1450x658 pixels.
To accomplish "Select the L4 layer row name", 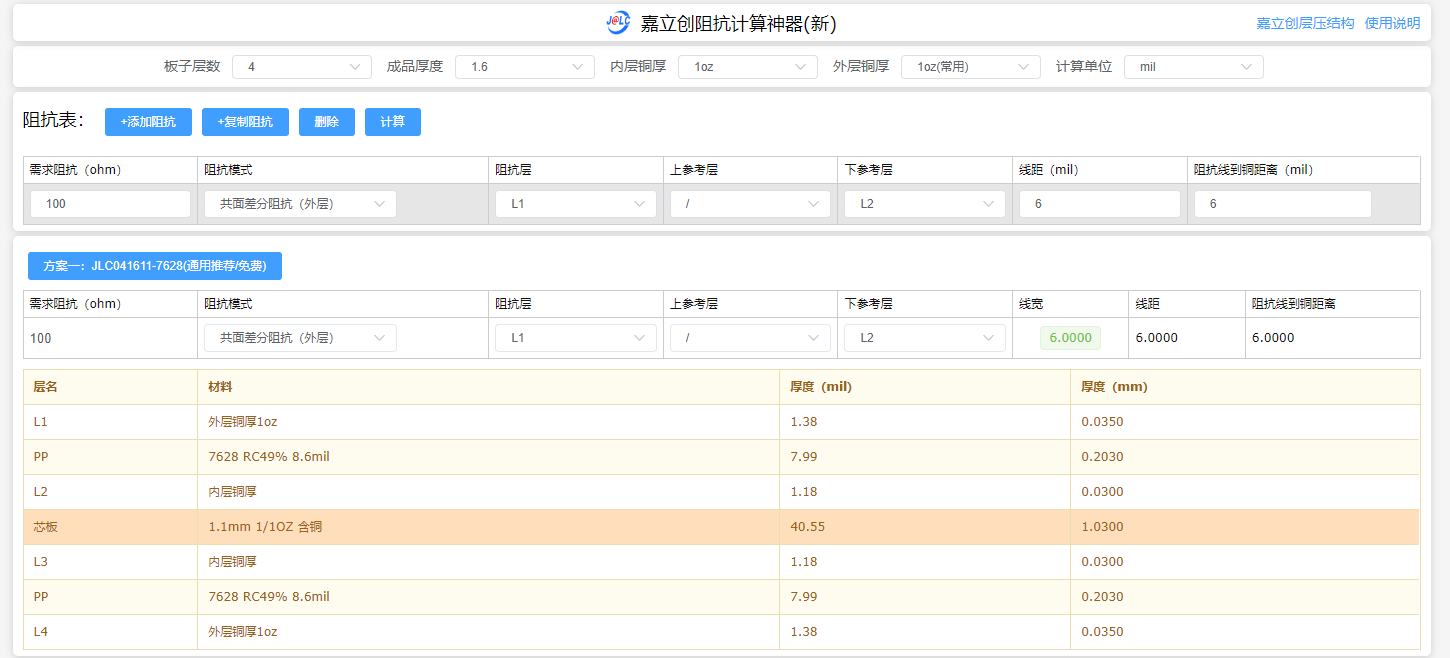I will pos(40,632).
